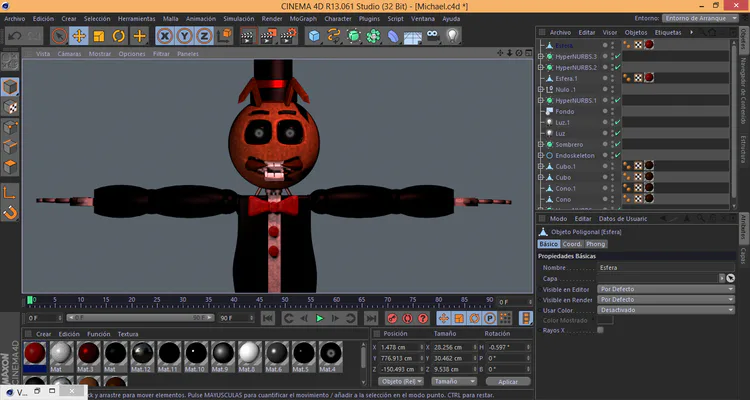Image resolution: width=750 pixels, height=400 pixels.
Task: Open Render Settings
Action: (x=288, y=36)
